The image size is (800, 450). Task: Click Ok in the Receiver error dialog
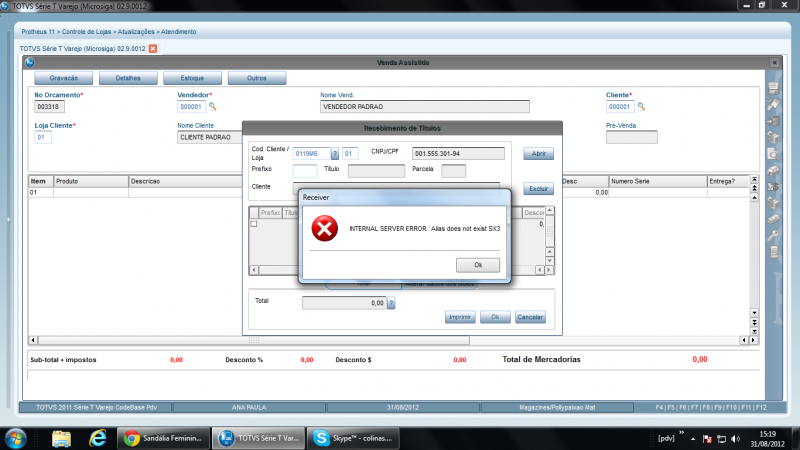tap(478, 265)
